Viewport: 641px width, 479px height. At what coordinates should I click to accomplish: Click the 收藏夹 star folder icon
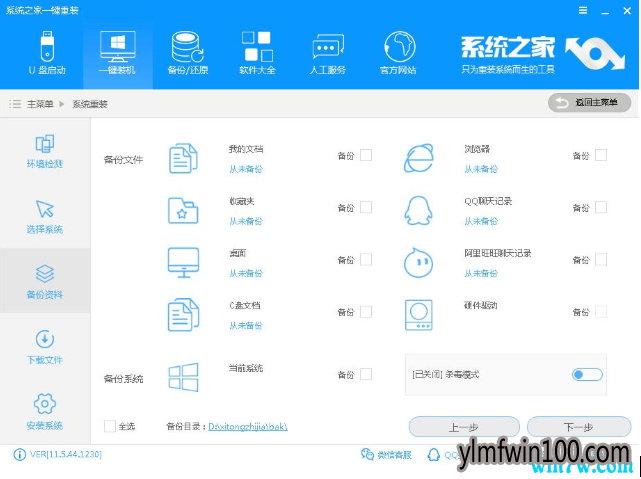point(183,210)
